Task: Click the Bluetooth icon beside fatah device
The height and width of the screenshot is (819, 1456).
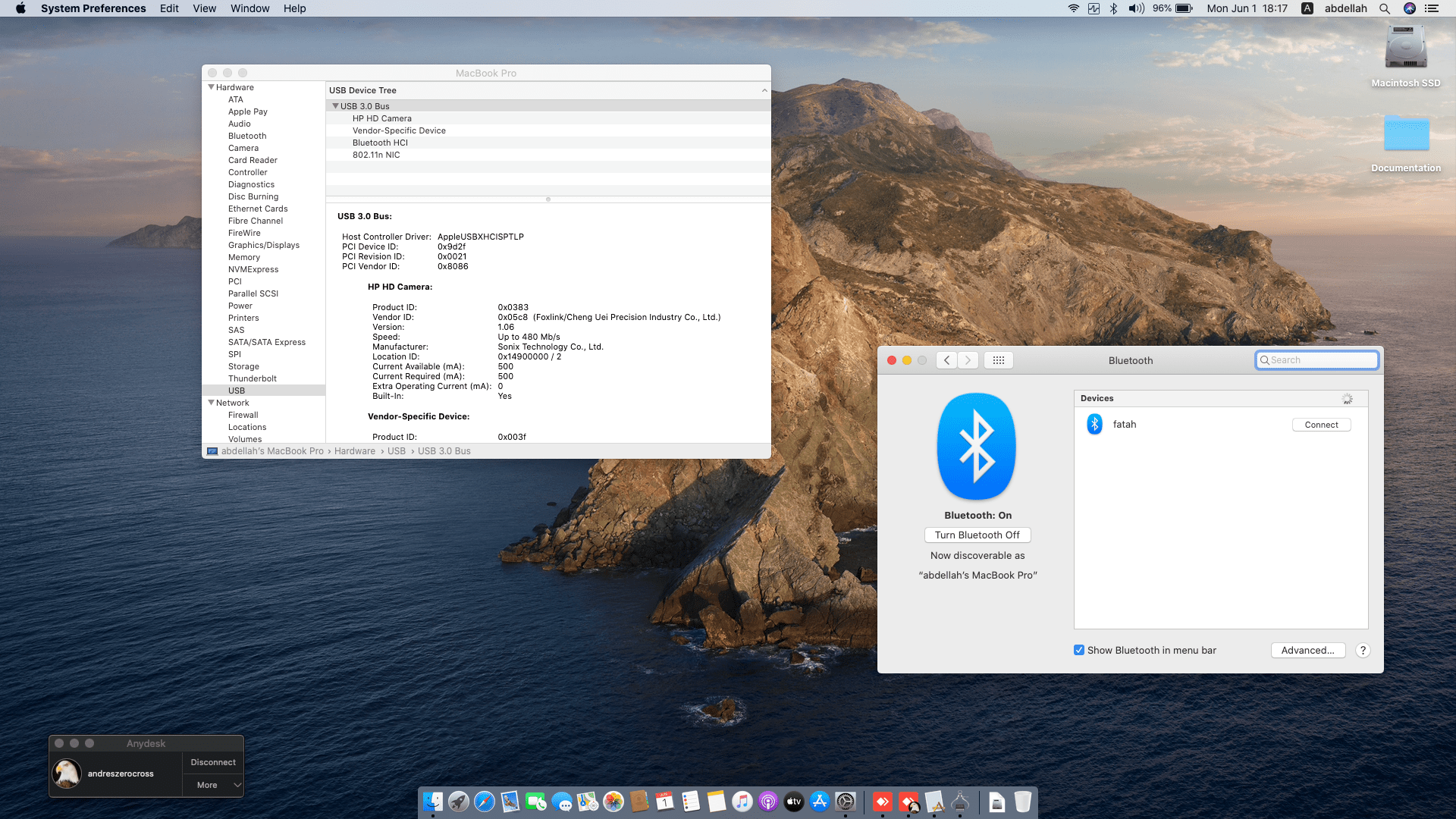Action: [1094, 424]
